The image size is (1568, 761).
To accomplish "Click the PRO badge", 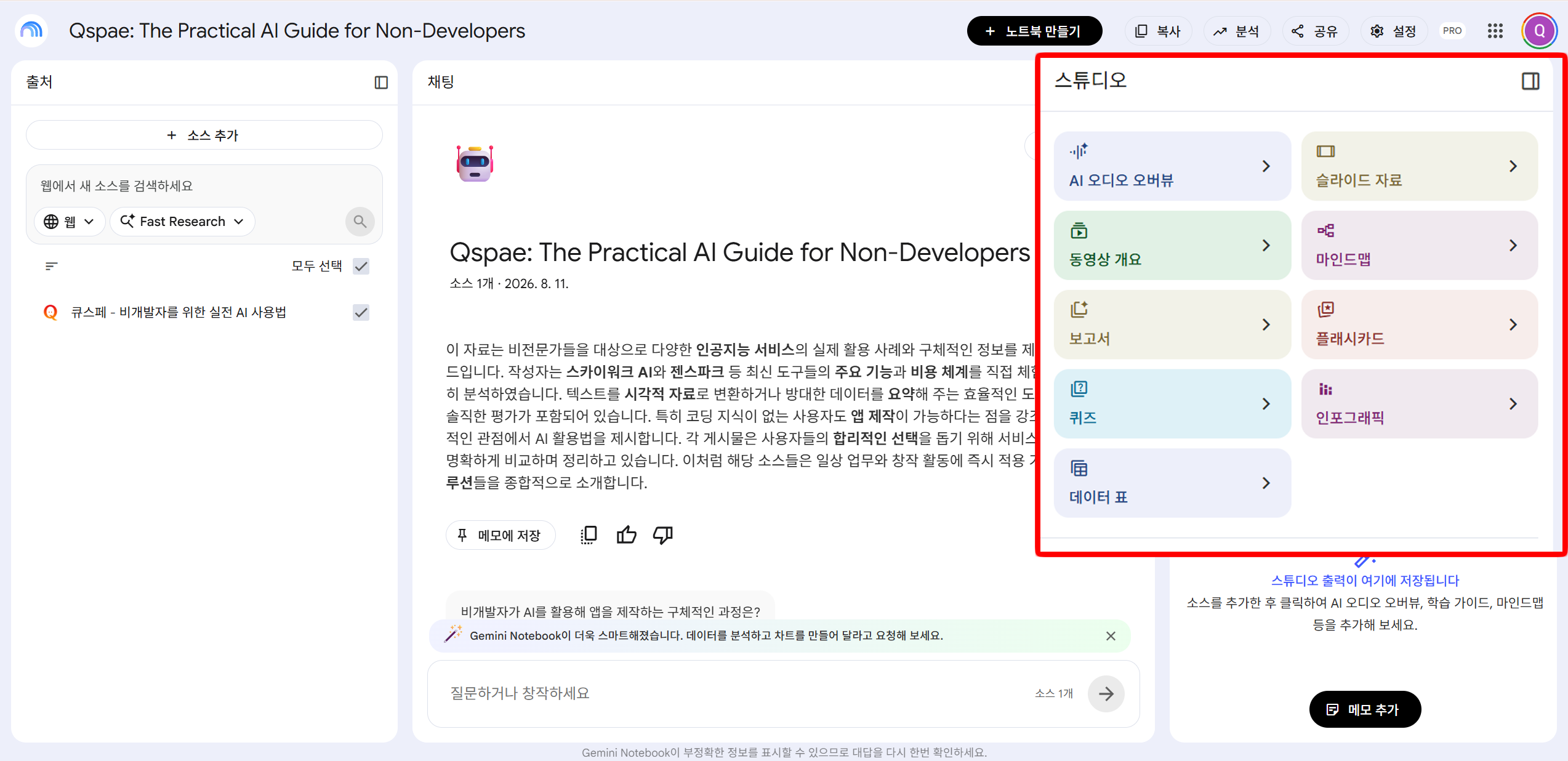I will (1452, 31).
